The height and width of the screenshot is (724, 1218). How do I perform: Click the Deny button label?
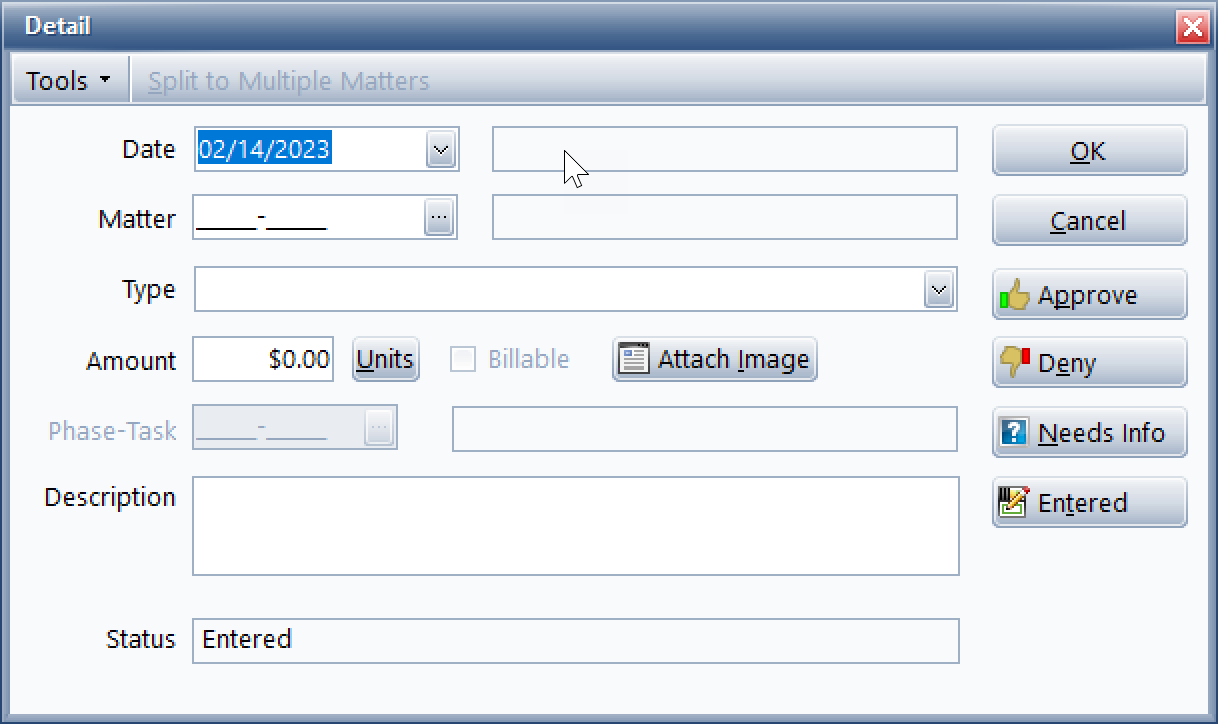pos(1067,364)
